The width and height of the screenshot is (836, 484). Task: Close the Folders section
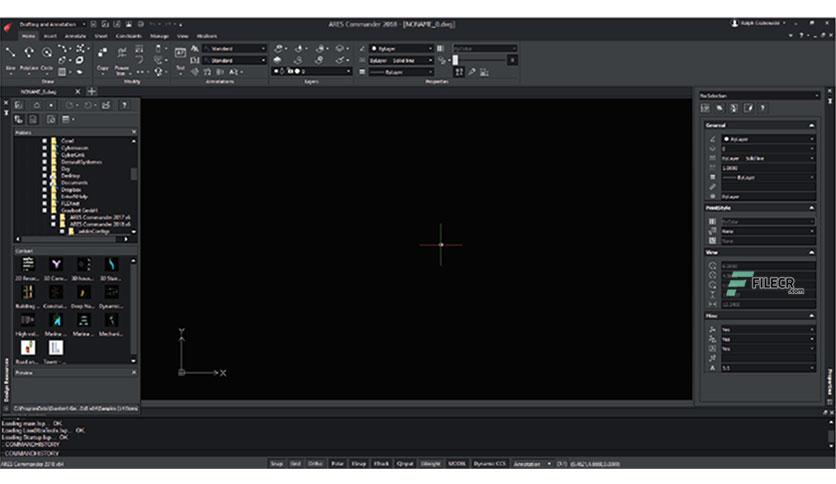point(134,132)
